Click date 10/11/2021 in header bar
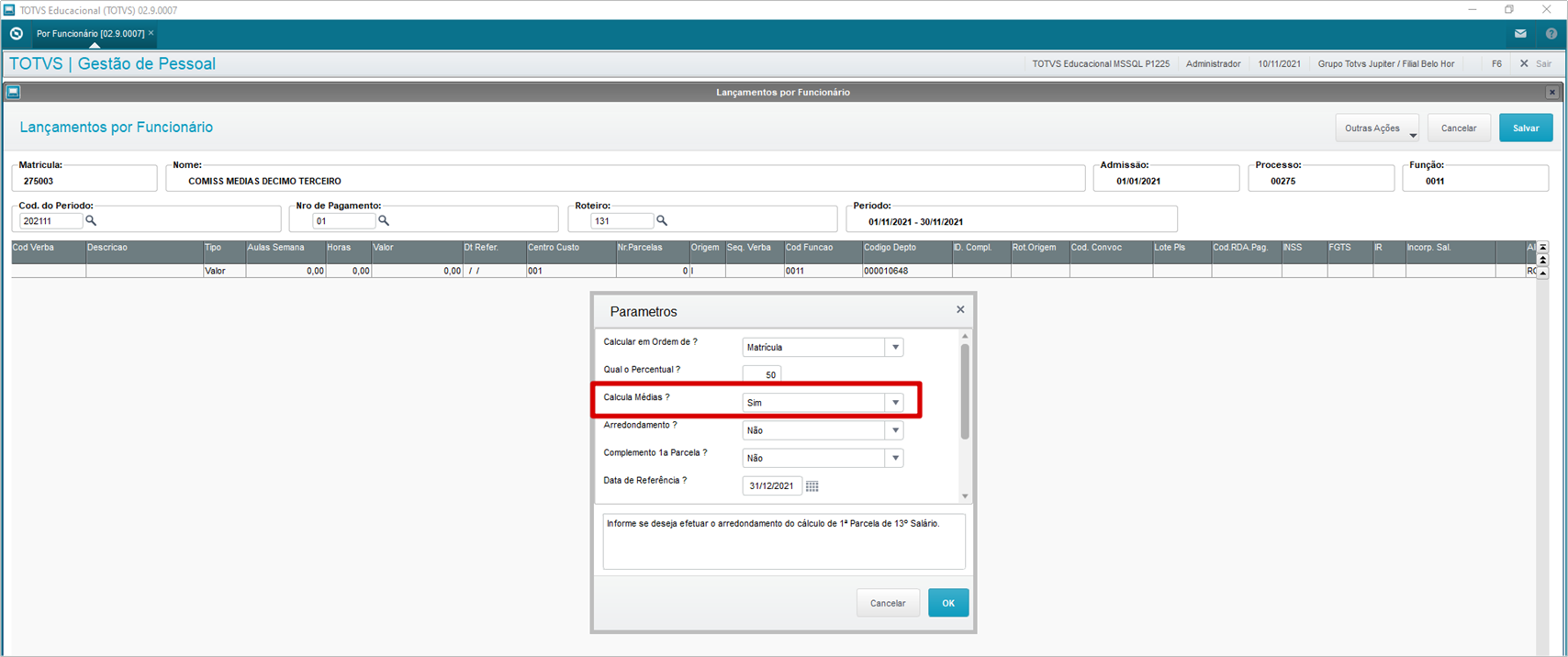Screen dimensions: 1568x657 tap(1279, 64)
